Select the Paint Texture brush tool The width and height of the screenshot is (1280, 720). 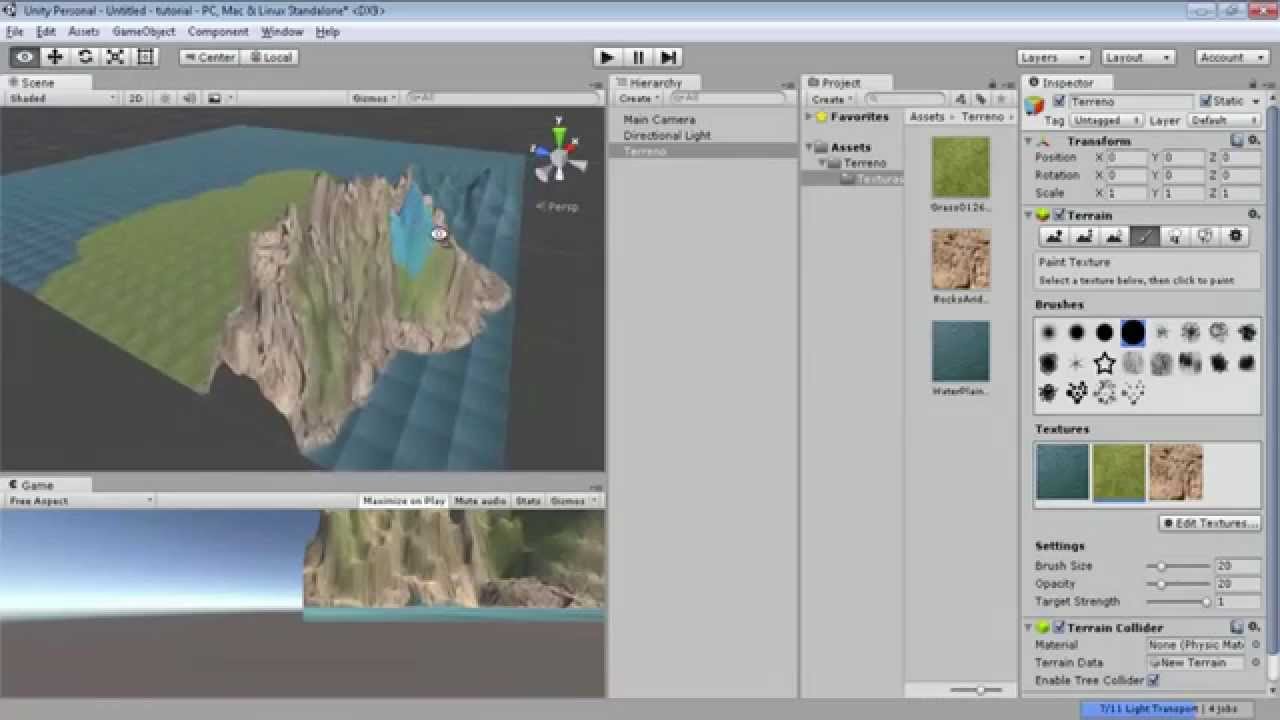click(x=1144, y=237)
